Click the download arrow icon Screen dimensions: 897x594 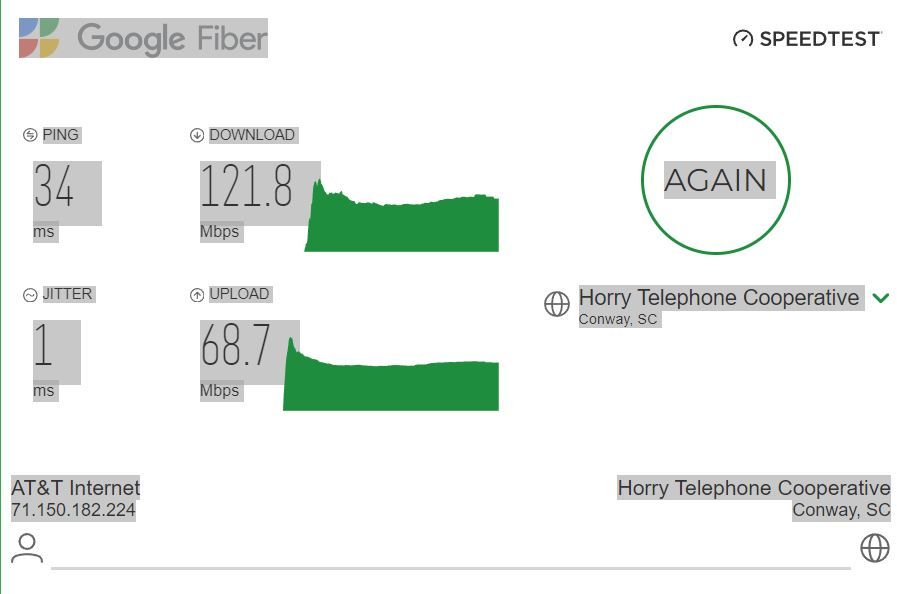point(197,135)
